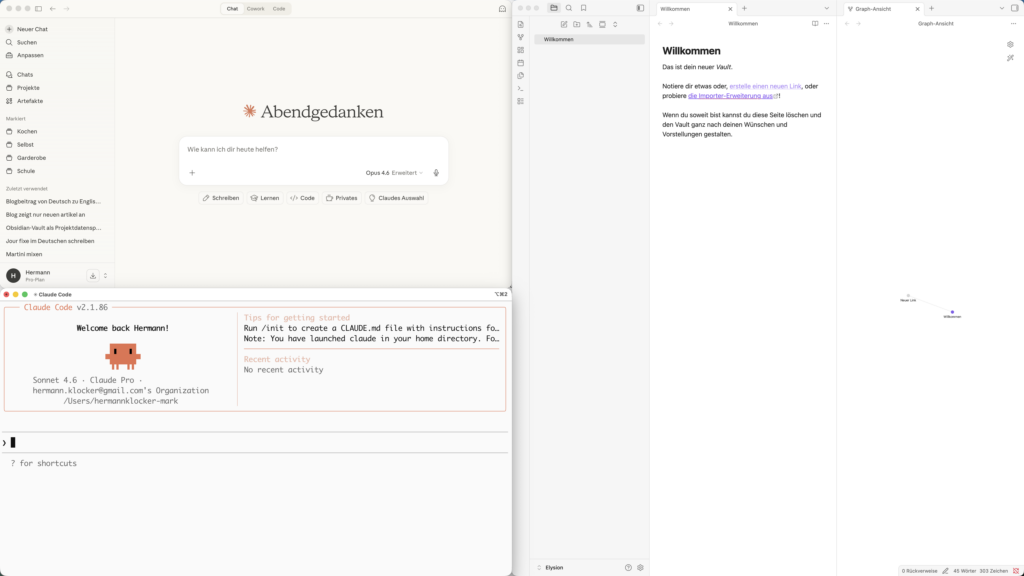This screenshot has height=576, width=1024.
Task: Open the Obsidian search magnifier icon
Action: tap(569, 8)
